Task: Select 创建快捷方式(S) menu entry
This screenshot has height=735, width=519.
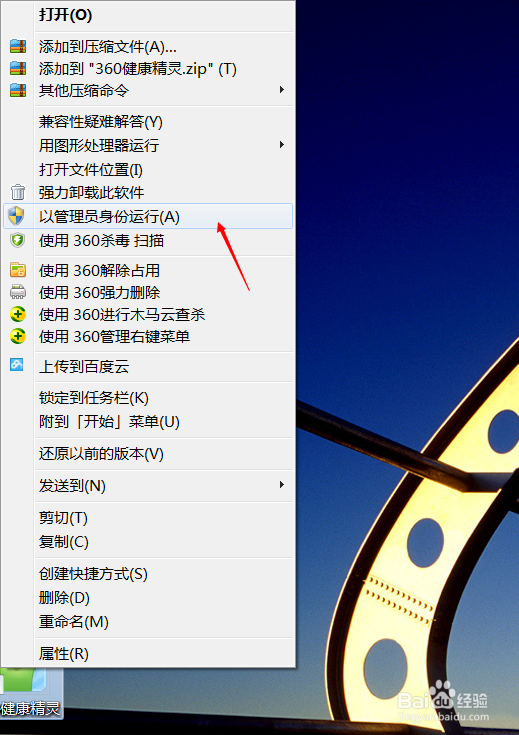Action: click(x=148, y=573)
